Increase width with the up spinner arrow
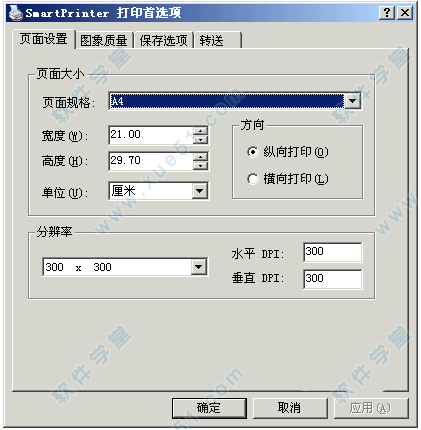 201,131
